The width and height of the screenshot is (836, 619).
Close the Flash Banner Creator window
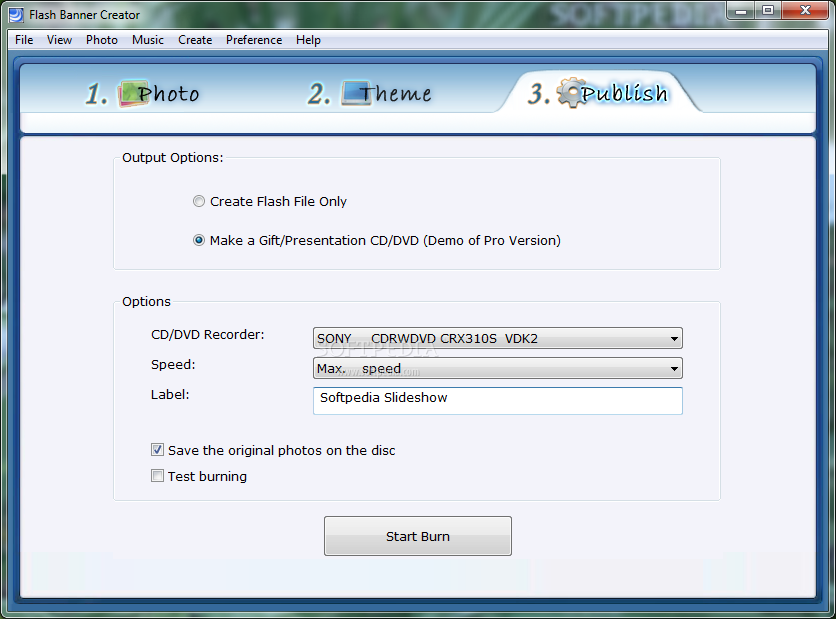[x=806, y=10]
